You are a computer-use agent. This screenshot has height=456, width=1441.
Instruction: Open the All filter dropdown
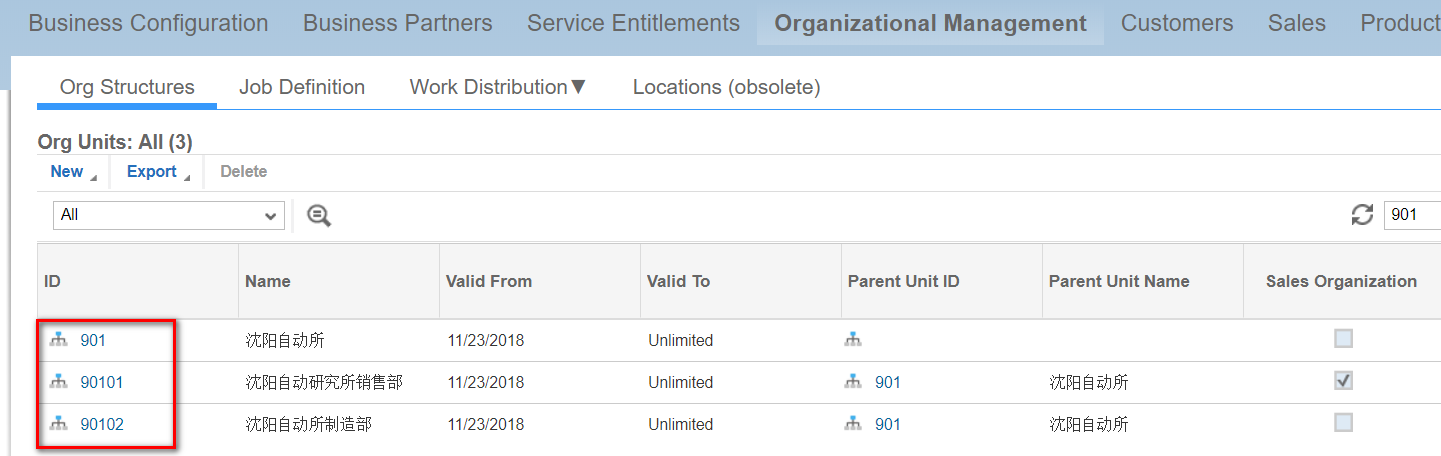pos(169,215)
